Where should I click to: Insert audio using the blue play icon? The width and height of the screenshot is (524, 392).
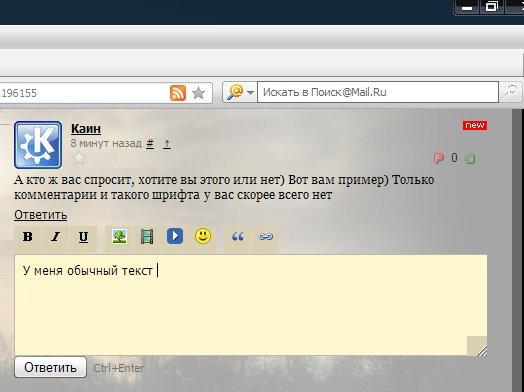(x=175, y=236)
